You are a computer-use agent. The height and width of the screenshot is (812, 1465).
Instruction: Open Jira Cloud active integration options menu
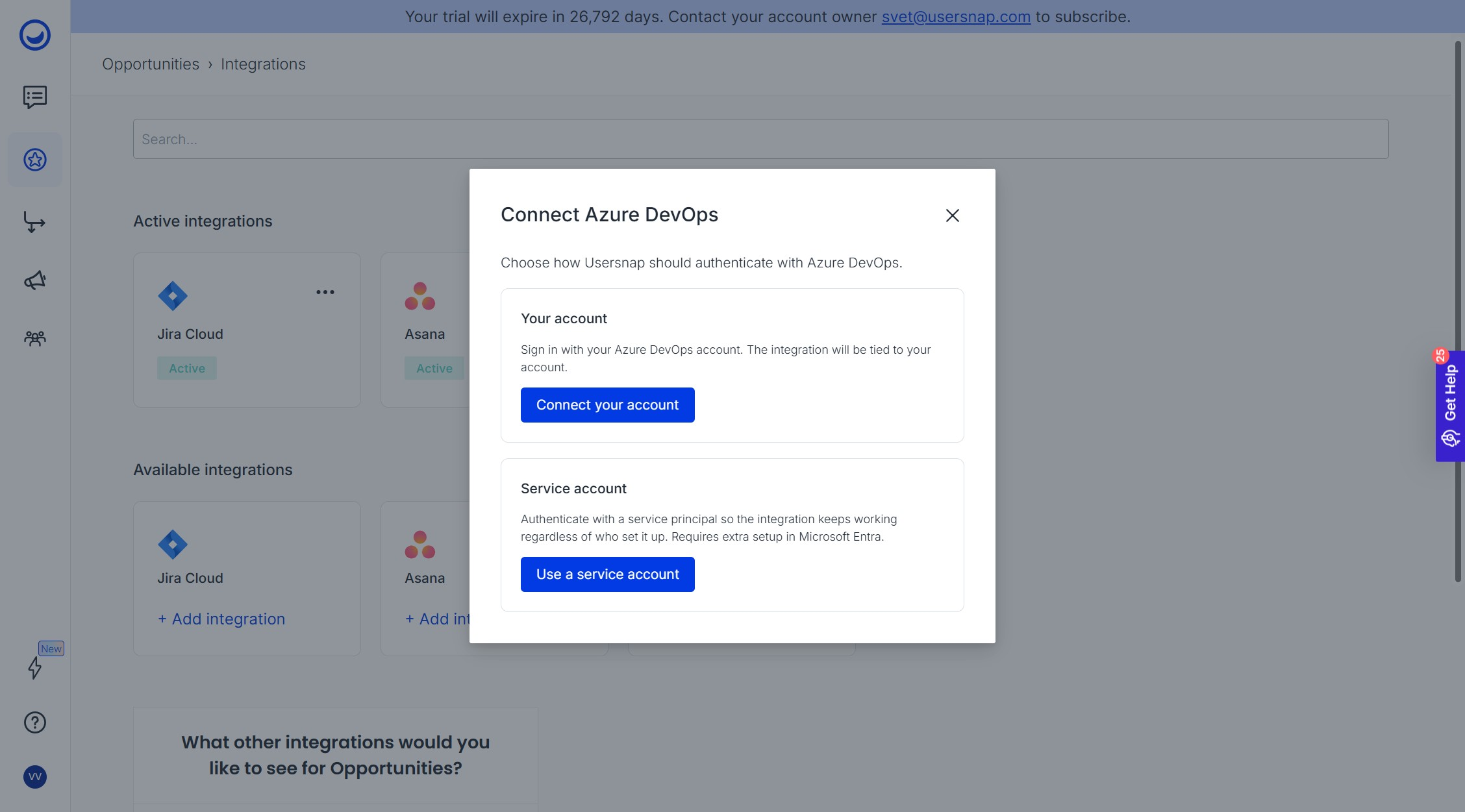[325, 292]
